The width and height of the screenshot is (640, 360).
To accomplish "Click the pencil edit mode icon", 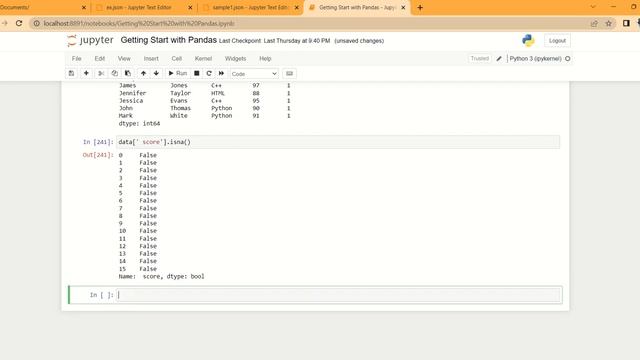I will click(499, 59).
